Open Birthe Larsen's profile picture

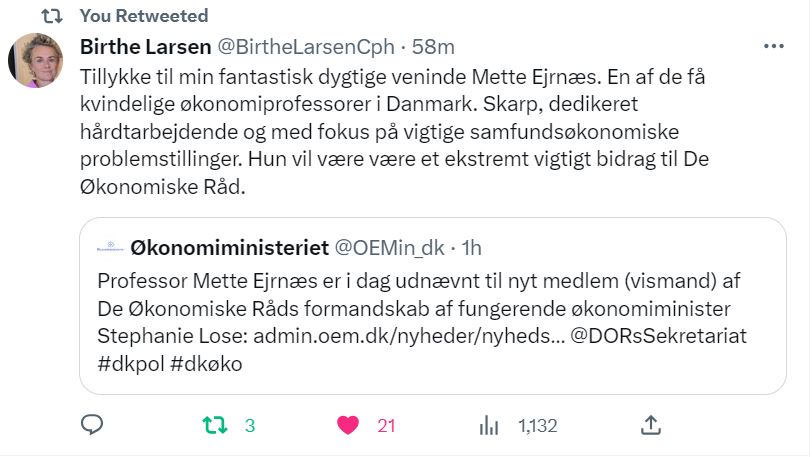pyautogui.click(x=35, y=61)
